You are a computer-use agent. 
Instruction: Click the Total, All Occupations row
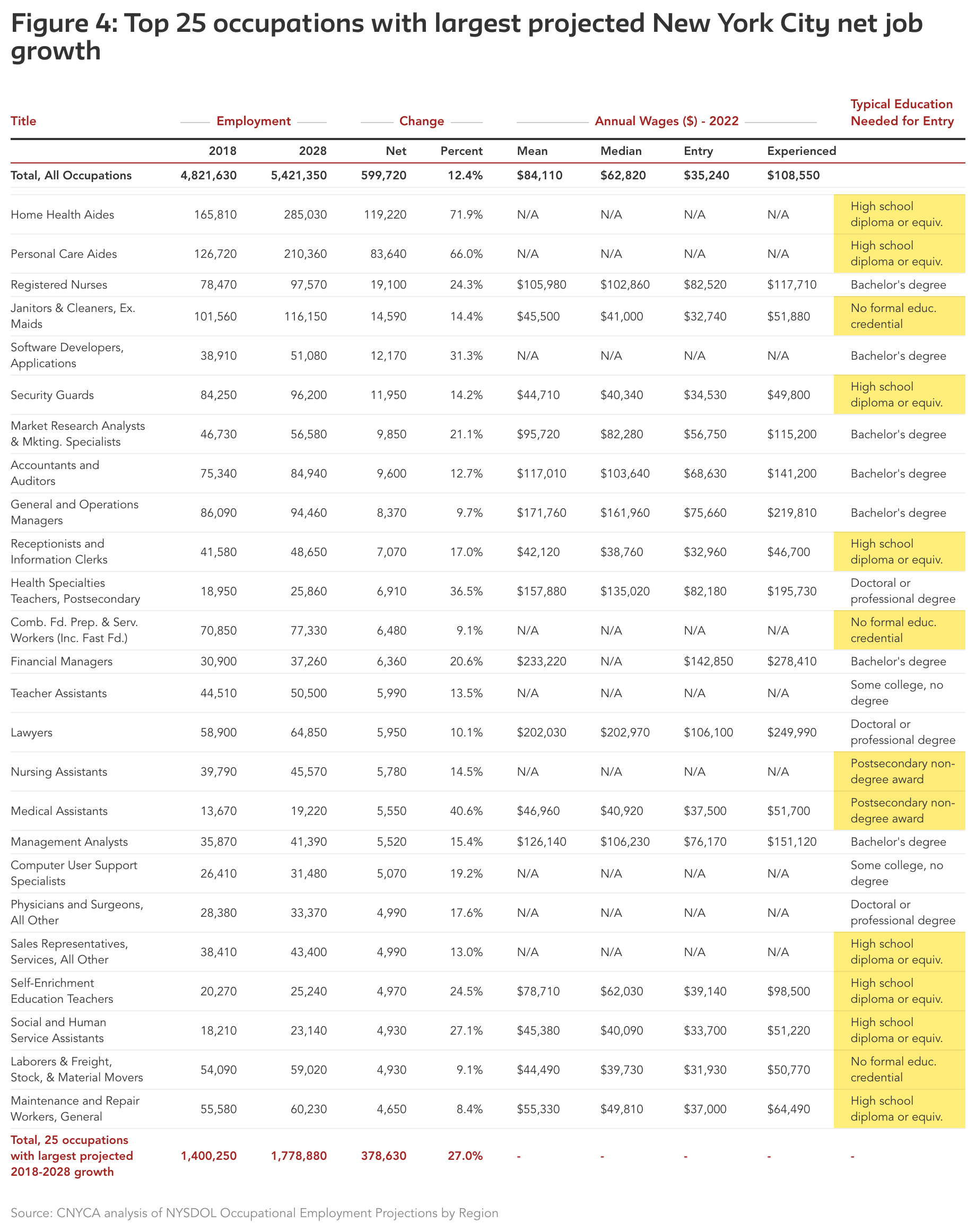point(72,176)
